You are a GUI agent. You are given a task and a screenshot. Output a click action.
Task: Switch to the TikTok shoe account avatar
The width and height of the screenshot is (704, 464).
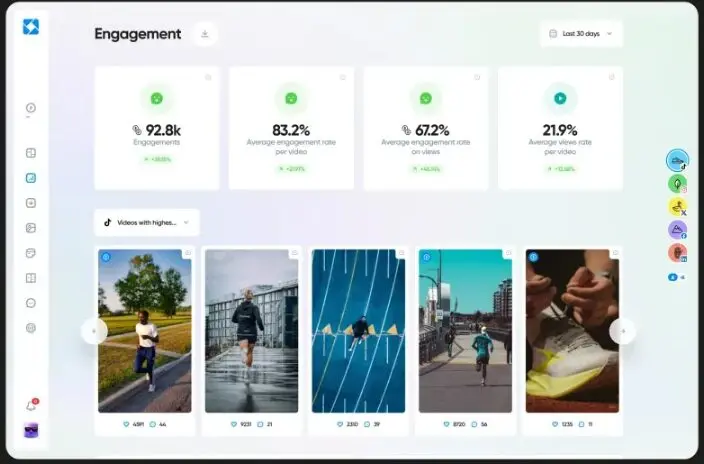pos(677,160)
